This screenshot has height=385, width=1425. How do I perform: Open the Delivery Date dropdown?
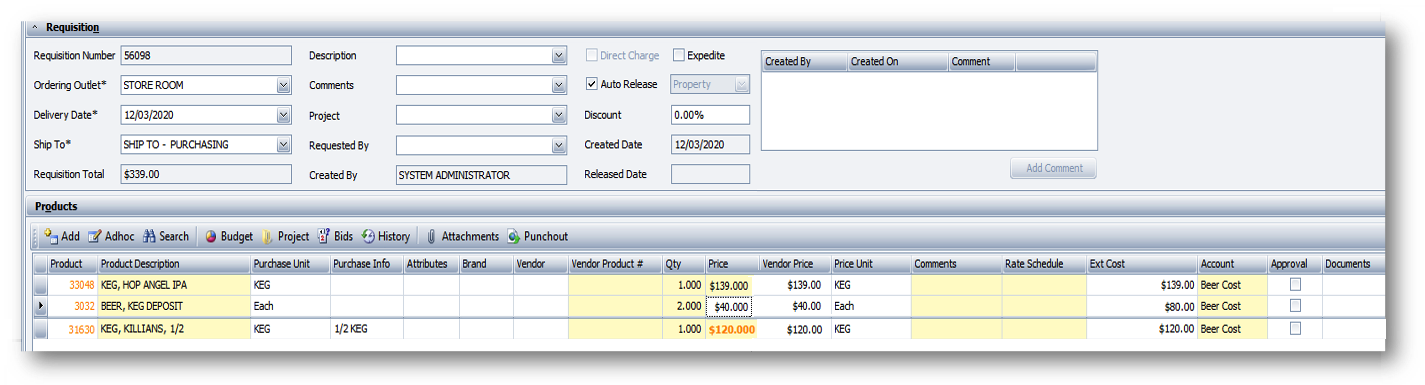click(x=284, y=115)
